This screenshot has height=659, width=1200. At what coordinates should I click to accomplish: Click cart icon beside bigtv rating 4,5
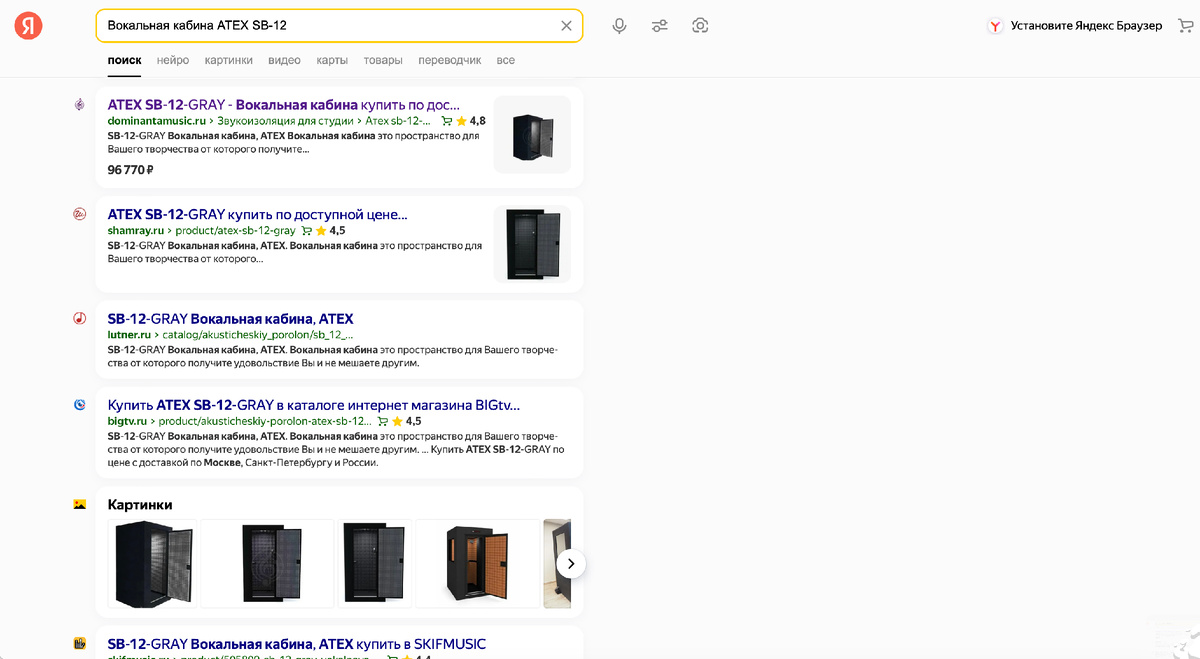pos(382,421)
